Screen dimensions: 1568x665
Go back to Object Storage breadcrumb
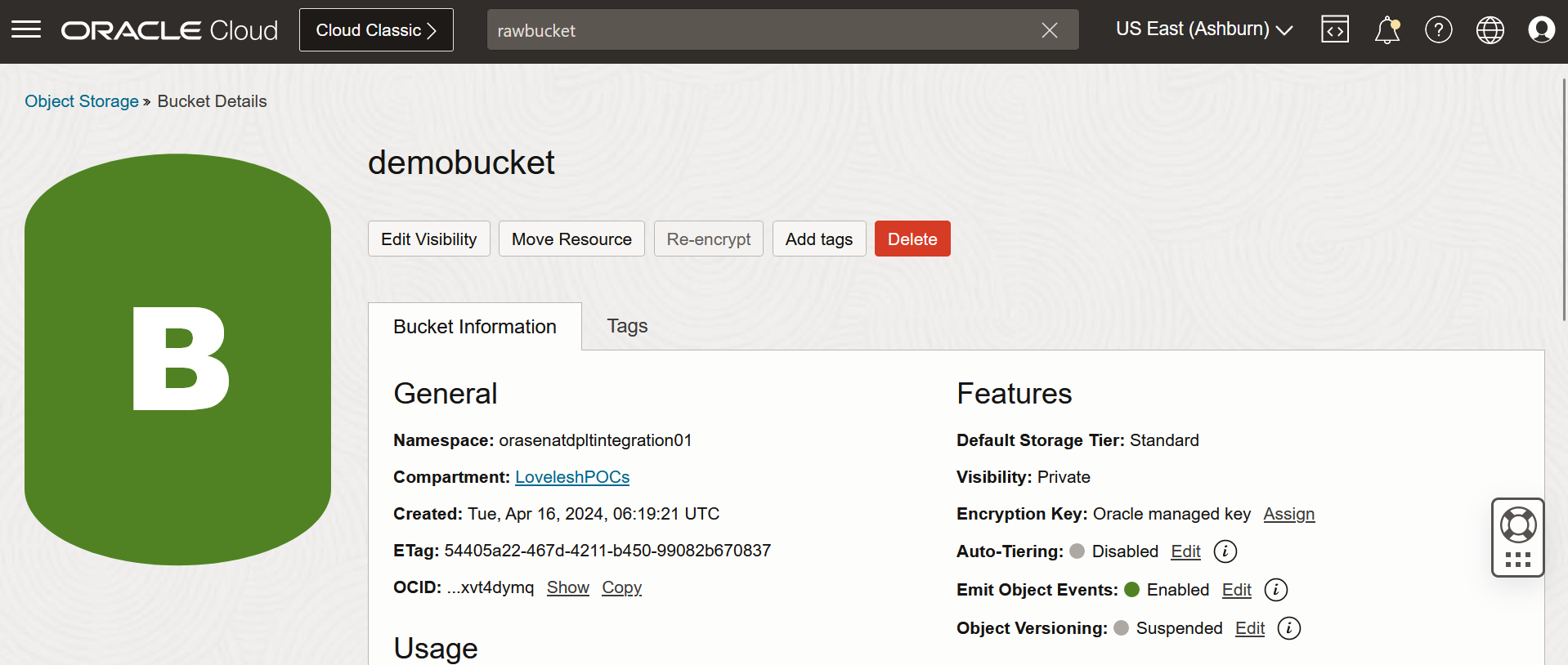[82, 101]
